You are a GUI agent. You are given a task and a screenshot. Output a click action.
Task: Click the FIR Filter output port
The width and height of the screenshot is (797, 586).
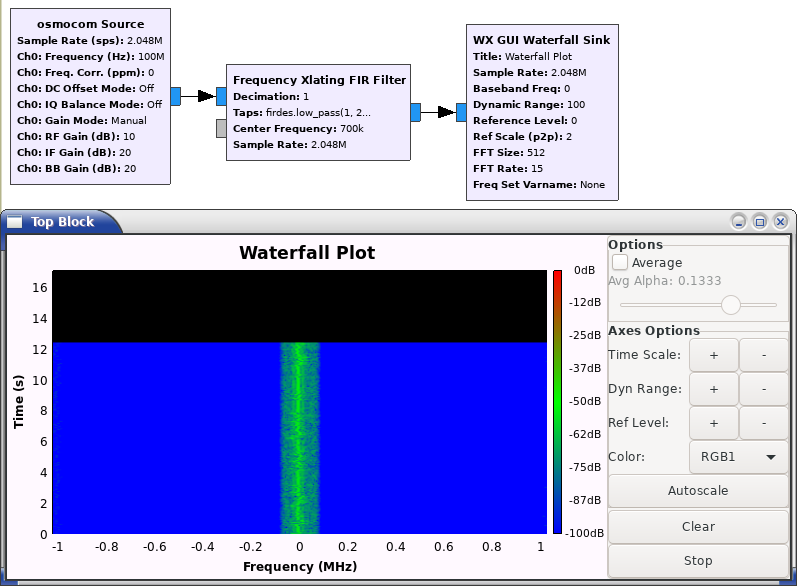pos(415,112)
